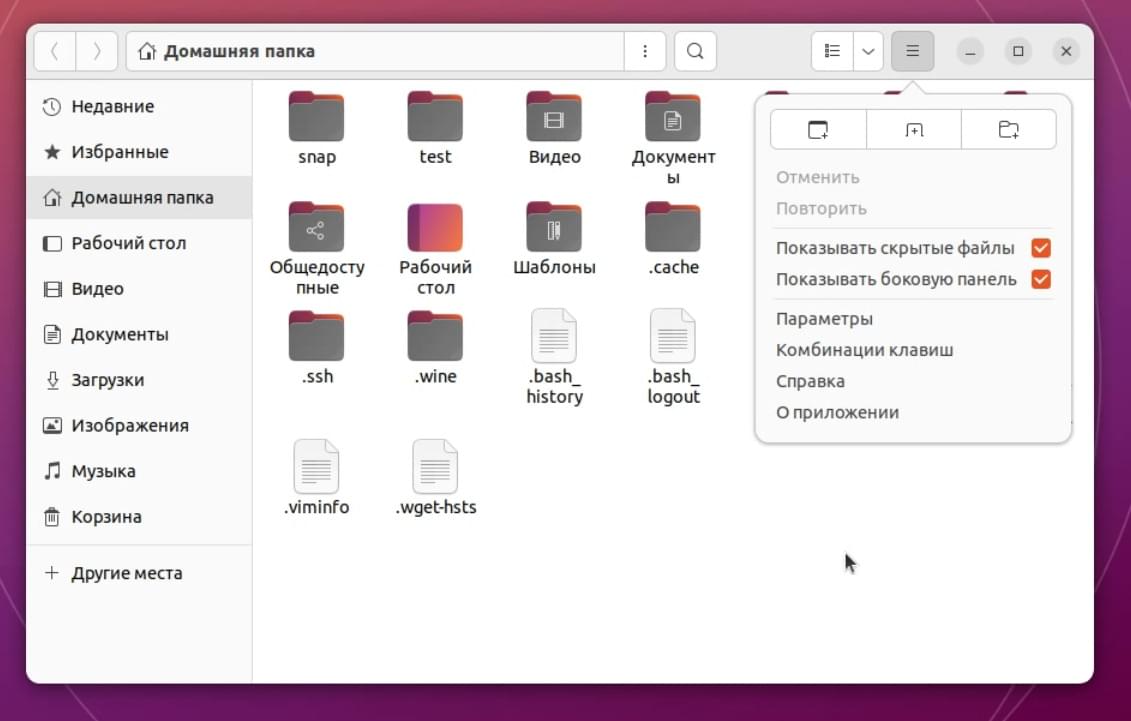
Task: Close the file manager window
Action: point(1066,51)
